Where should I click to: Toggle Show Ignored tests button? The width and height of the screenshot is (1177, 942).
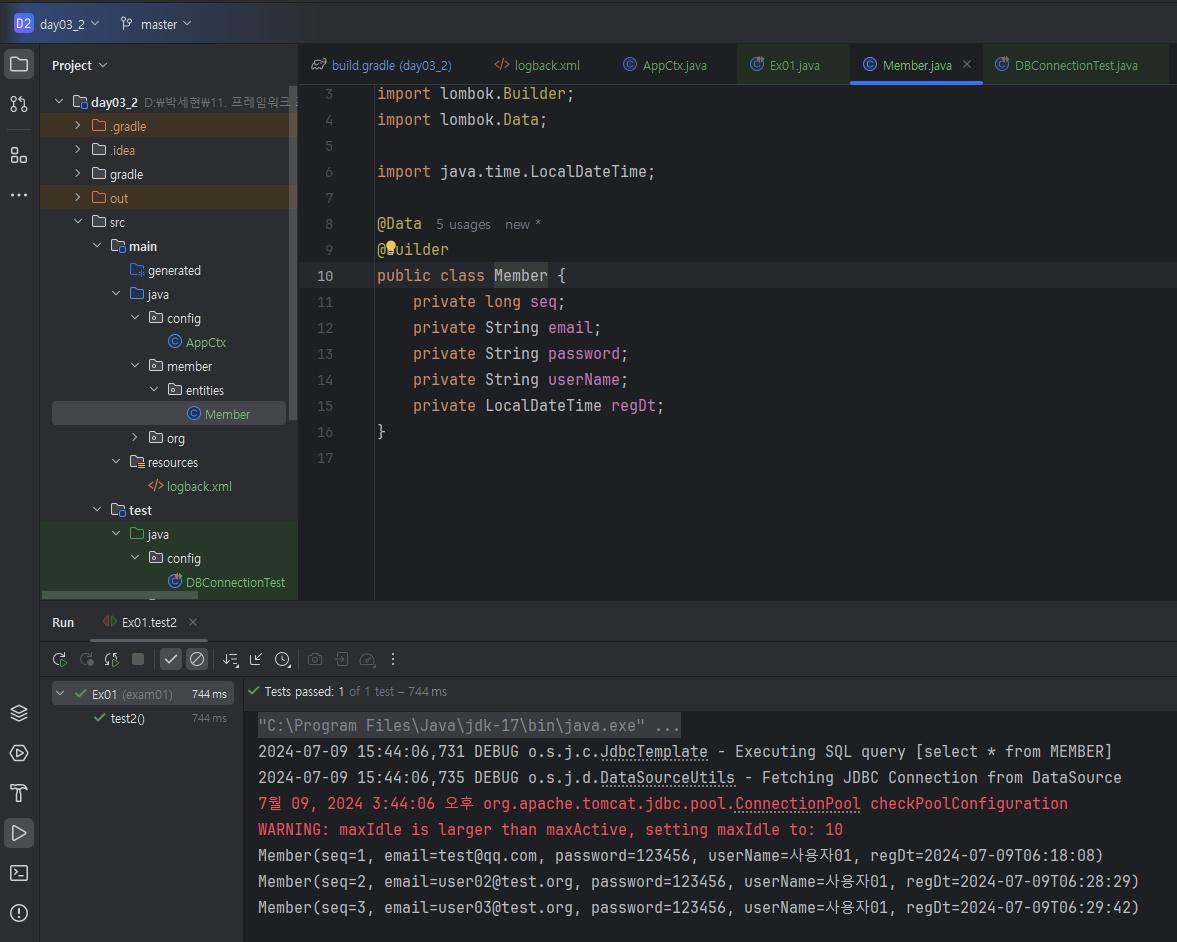pyautogui.click(x=197, y=659)
